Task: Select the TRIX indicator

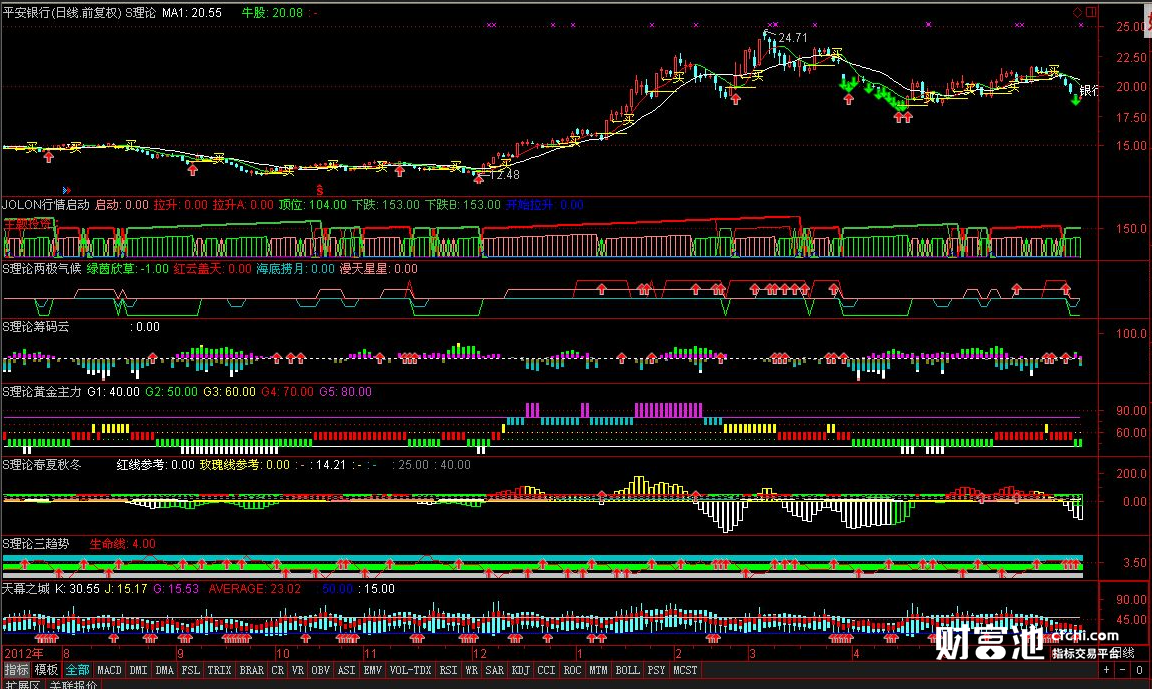Action: pyautogui.click(x=219, y=670)
